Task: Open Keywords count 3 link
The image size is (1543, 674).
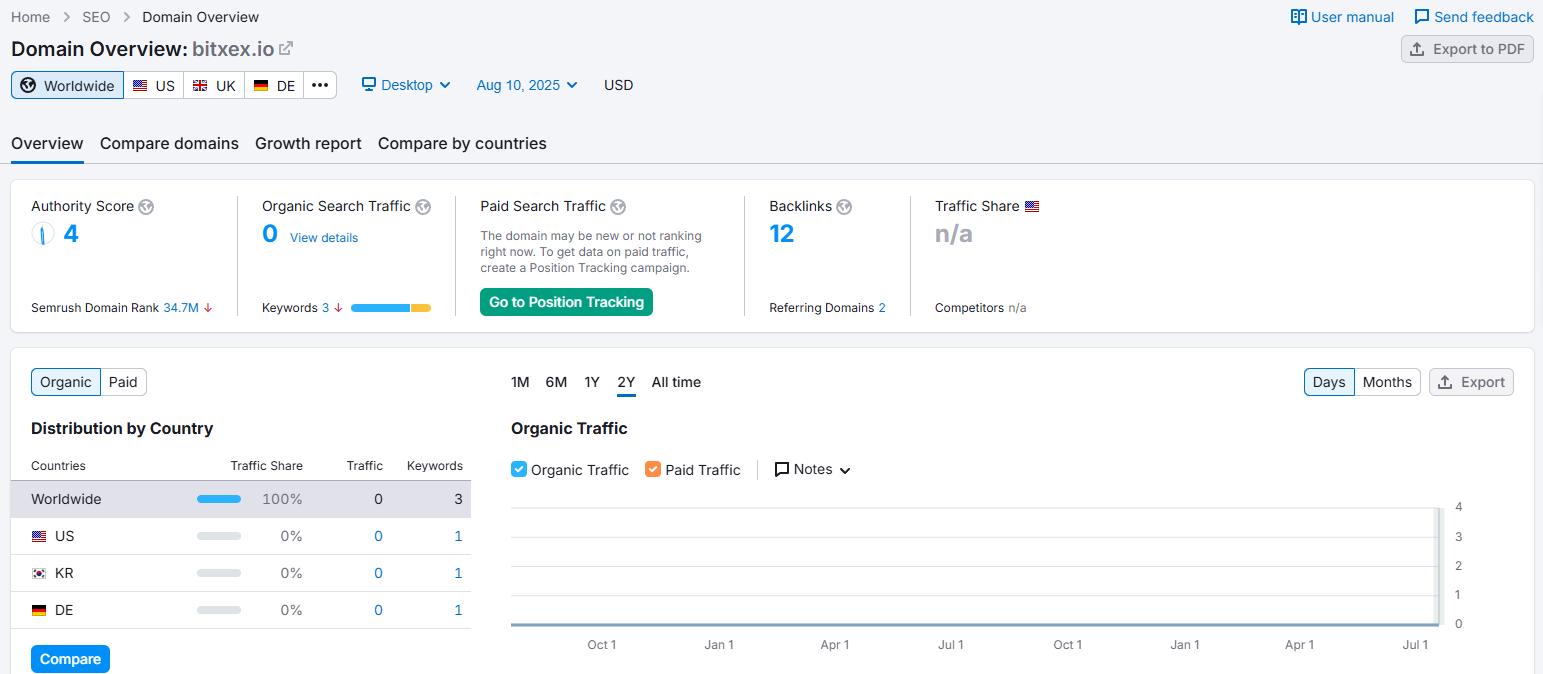Action: coord(325,308)
